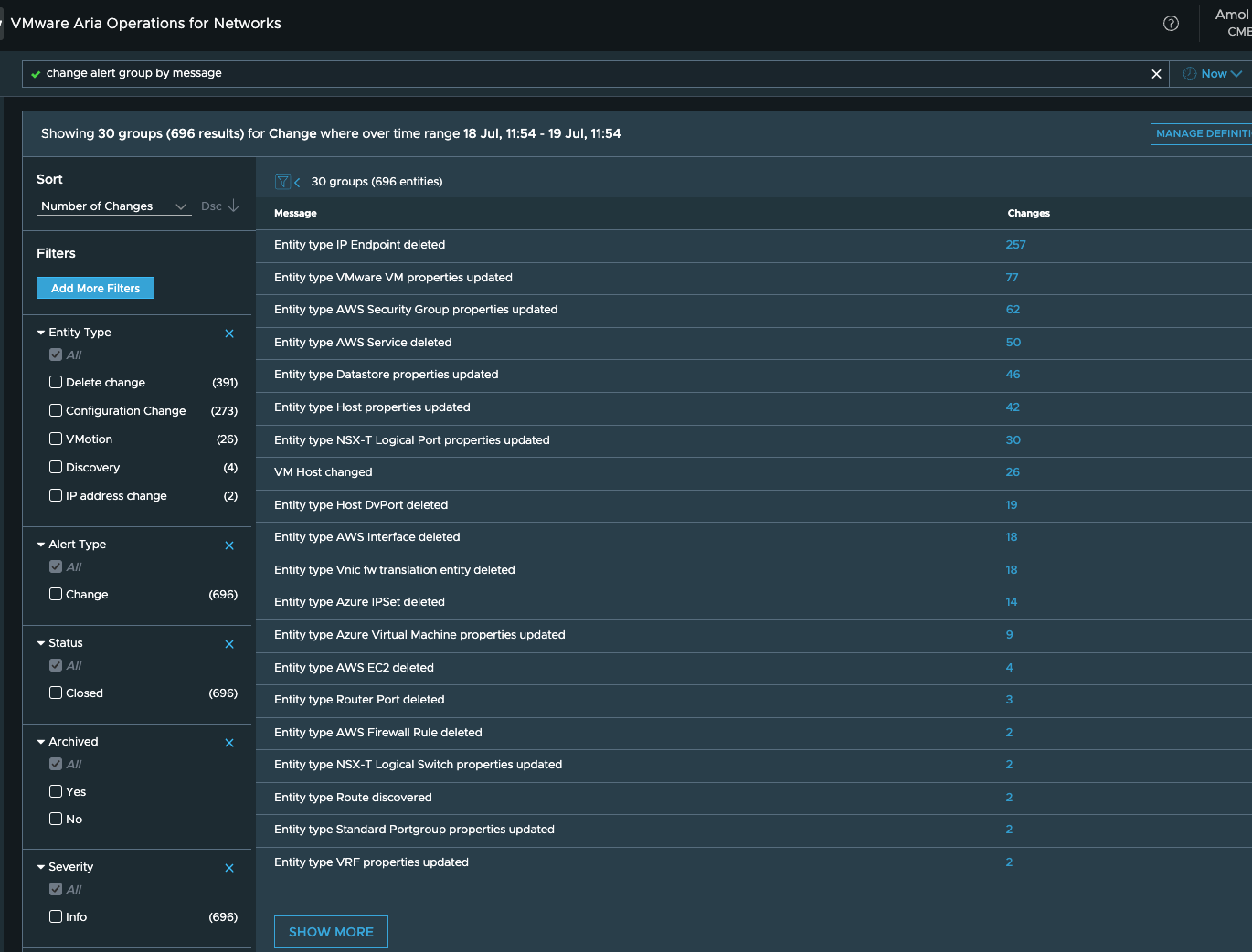The width and height of the screenshot is (1252, 952).
Task: Collapse the Alert Type filter section
Action: point(41,545)
